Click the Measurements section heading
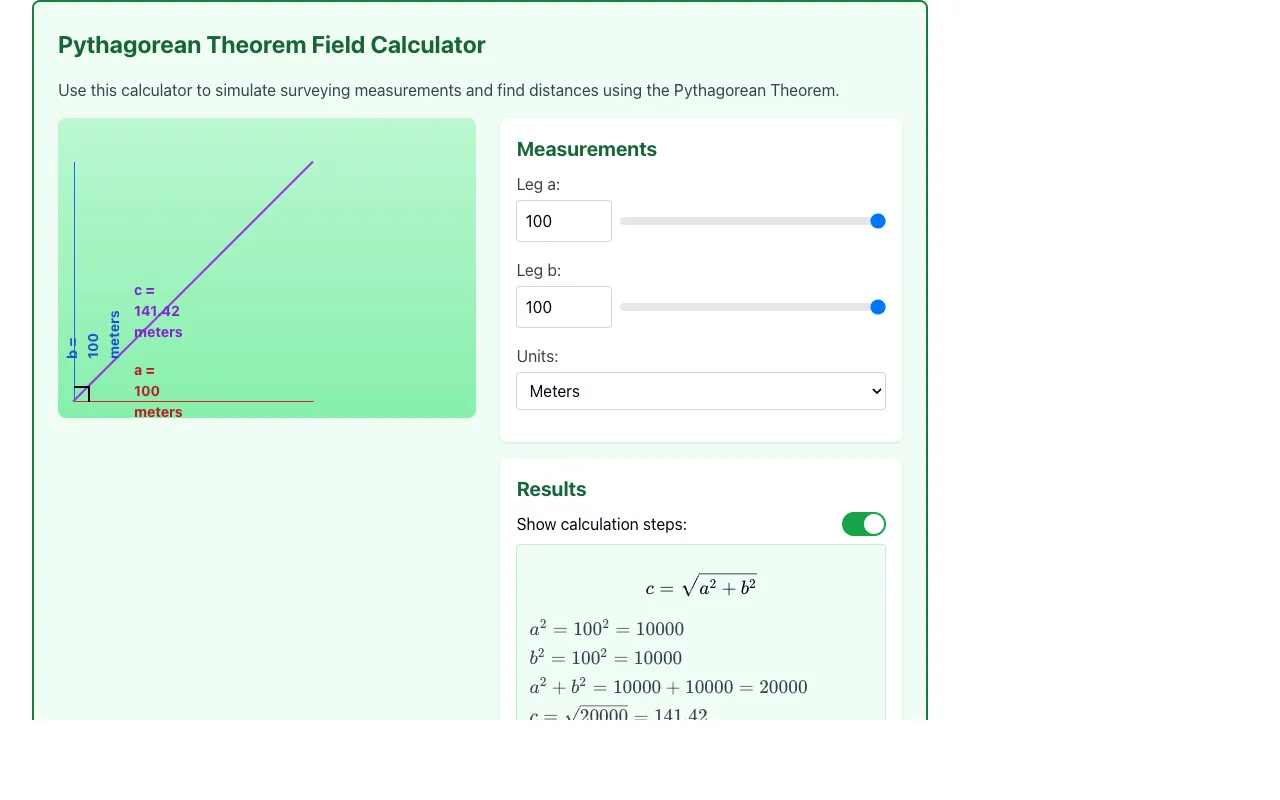 coord(587,149)
